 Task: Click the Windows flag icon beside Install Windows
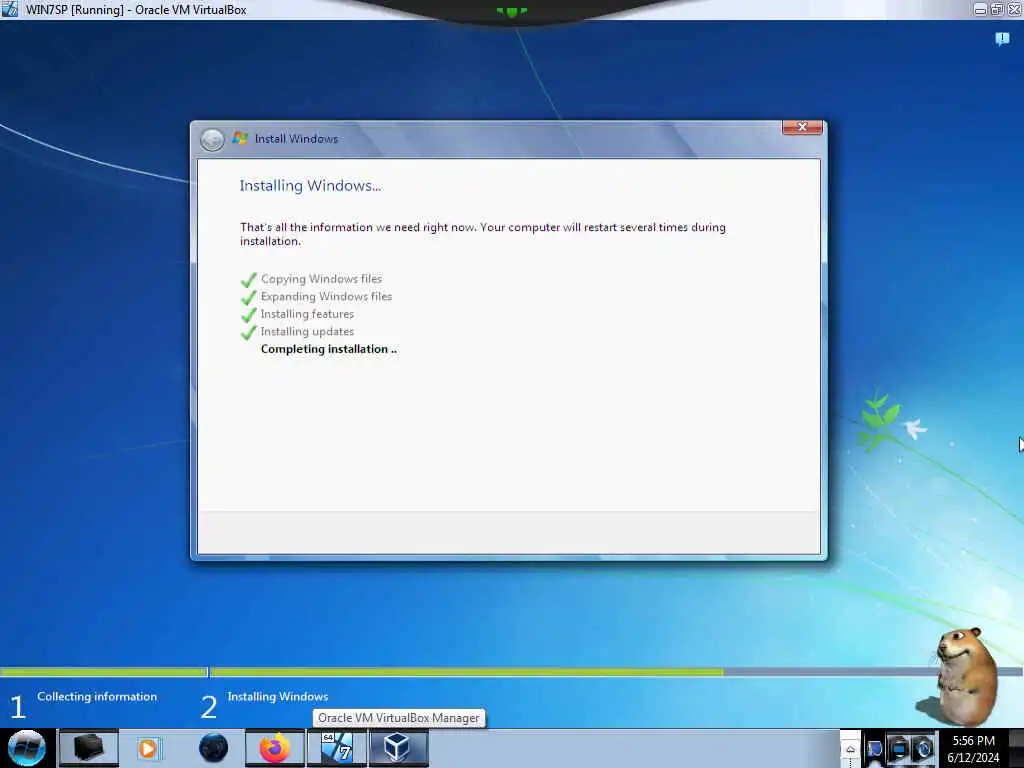240,138
